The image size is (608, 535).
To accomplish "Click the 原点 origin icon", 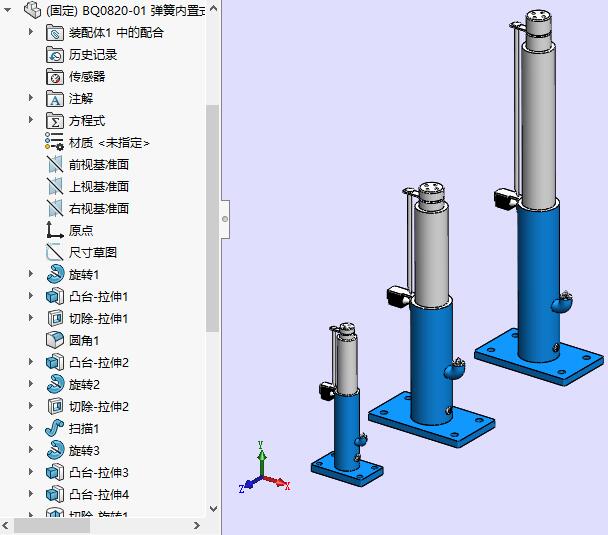I will click(x=55, y=230).
